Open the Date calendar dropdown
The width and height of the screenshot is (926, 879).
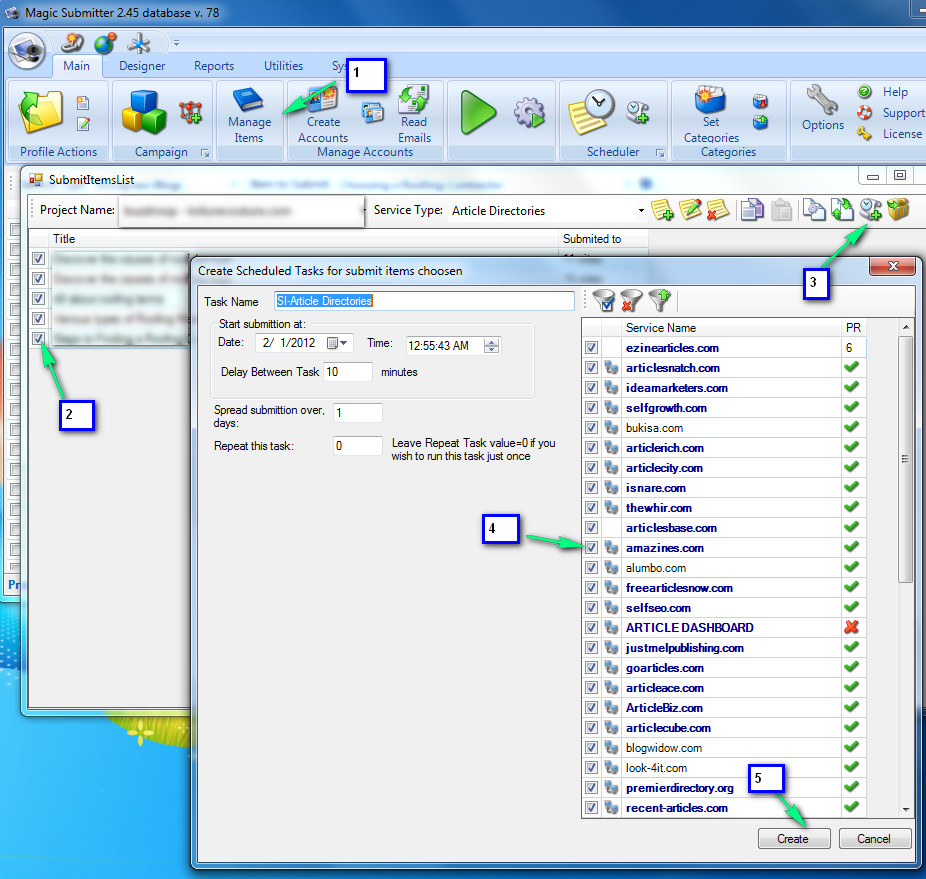click(x=337, y=343)
